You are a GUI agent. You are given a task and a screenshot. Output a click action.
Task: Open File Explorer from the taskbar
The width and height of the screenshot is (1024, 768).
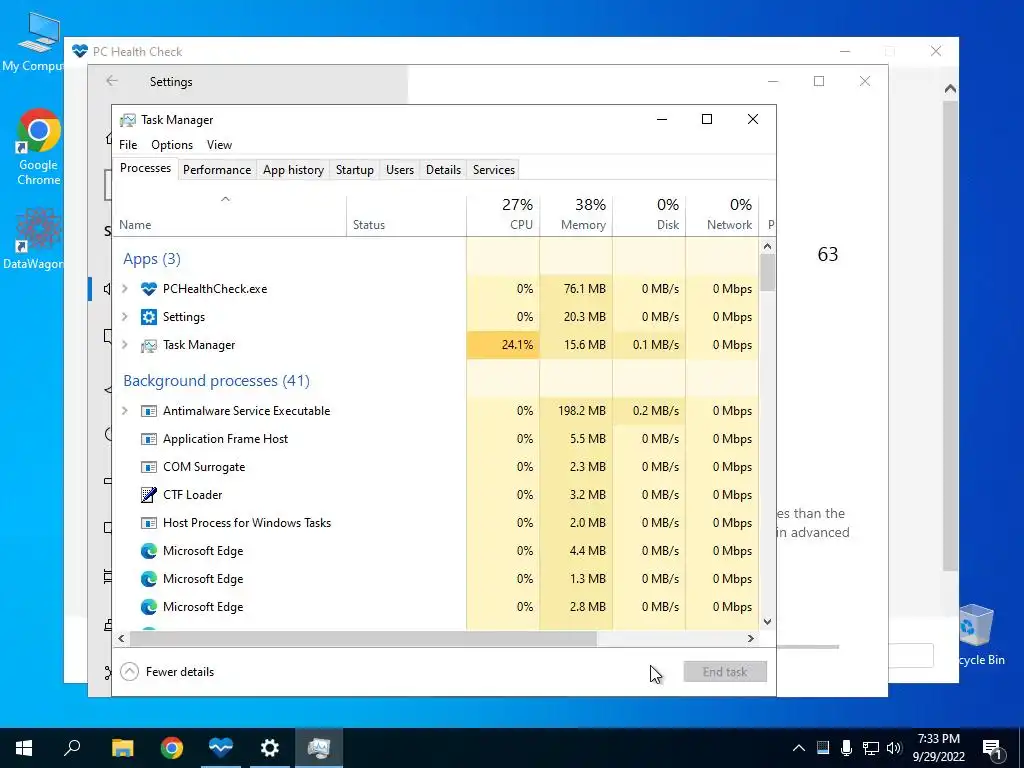[122, 748]
